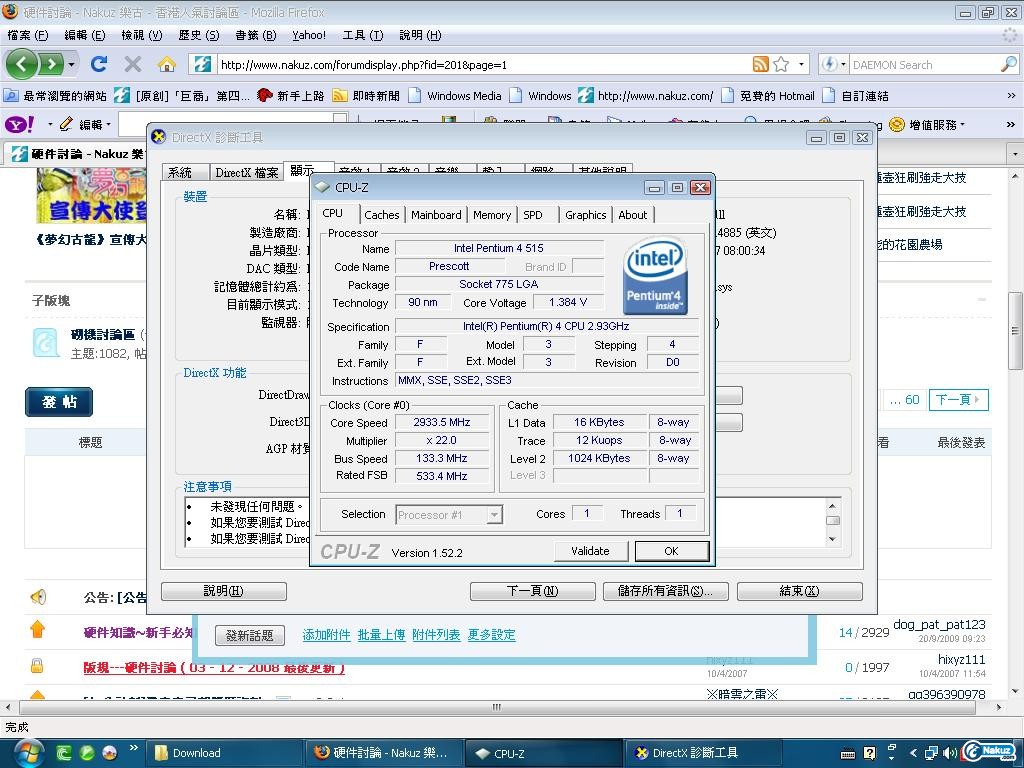Open the address bar URL history dropdown
1024x768 pixels.
point(801,64)
